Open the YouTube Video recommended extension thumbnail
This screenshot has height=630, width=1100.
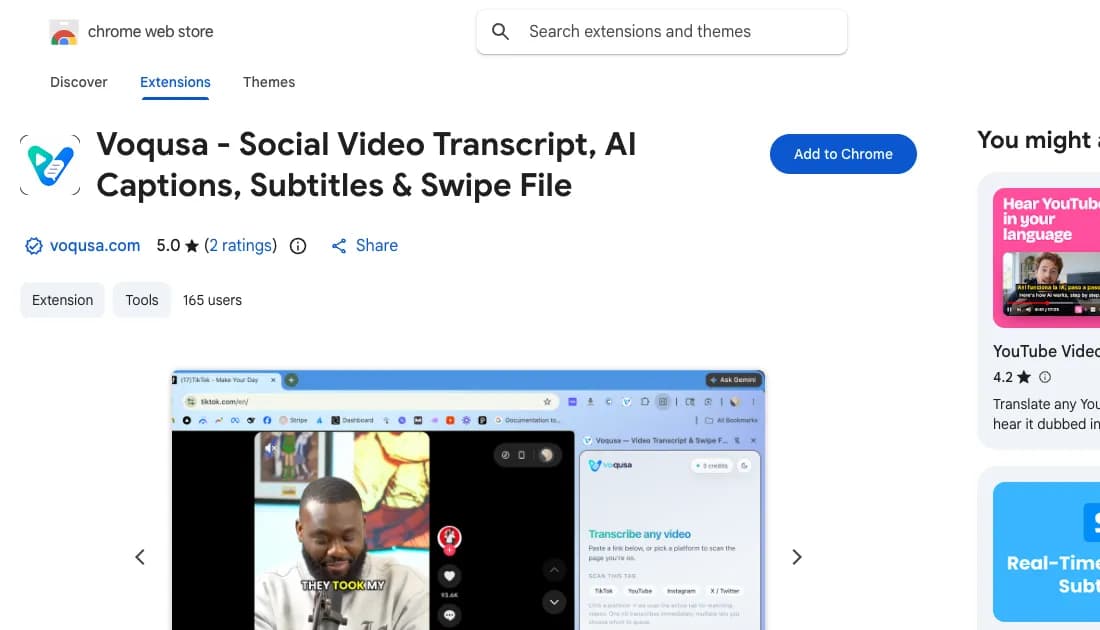[1046, 257]
